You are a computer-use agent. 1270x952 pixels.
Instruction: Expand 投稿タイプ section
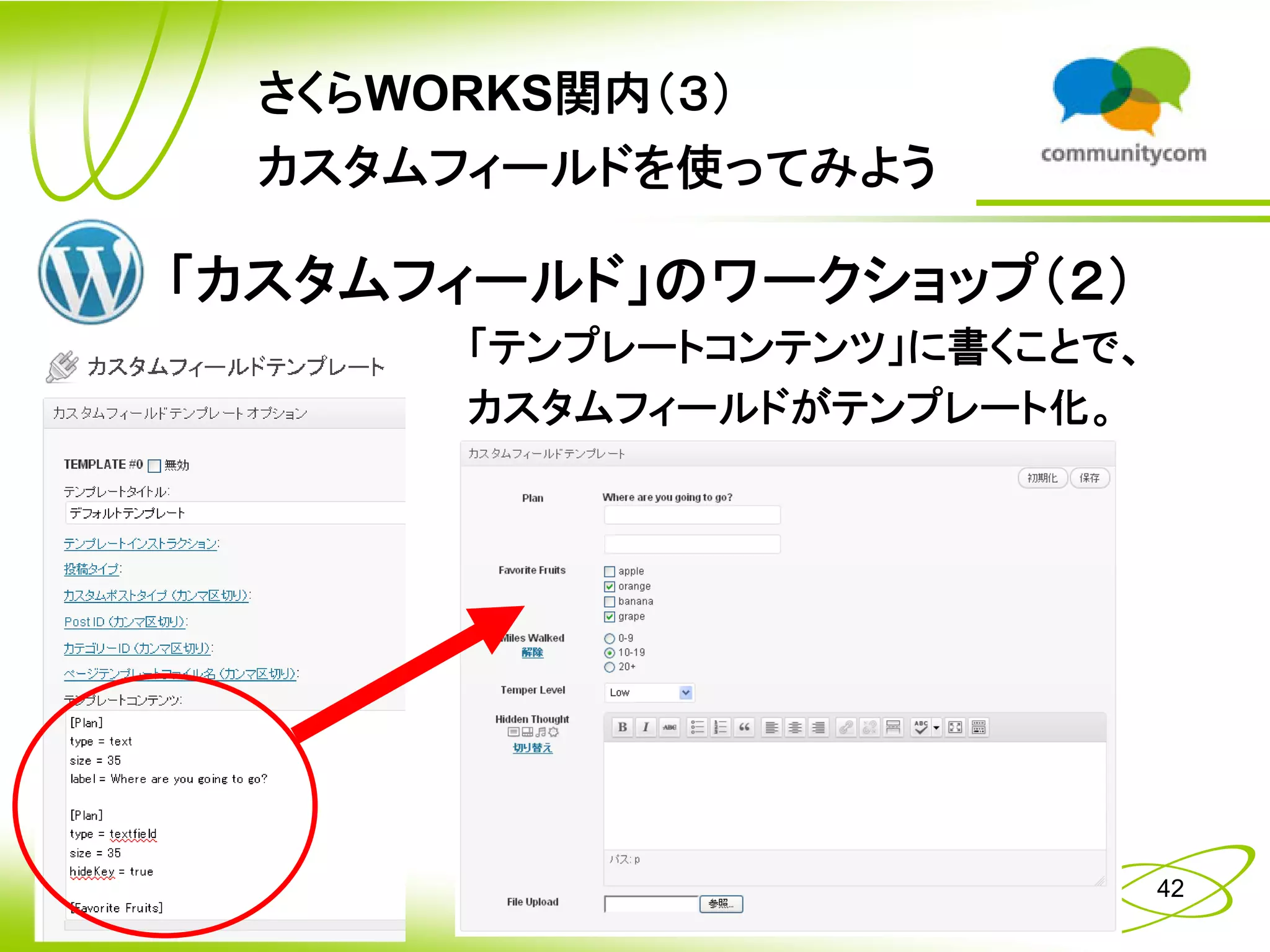(x=92, y=569)
